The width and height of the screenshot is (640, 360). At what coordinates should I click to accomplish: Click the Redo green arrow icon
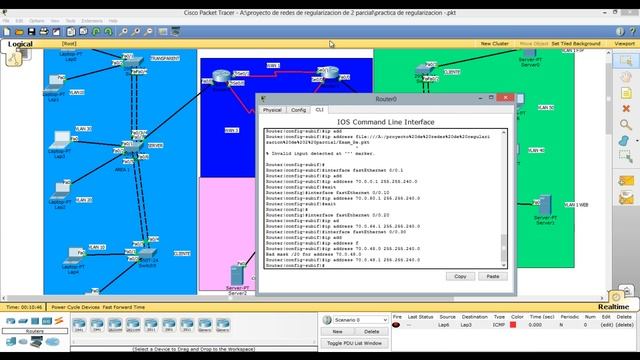coord(109,32)
